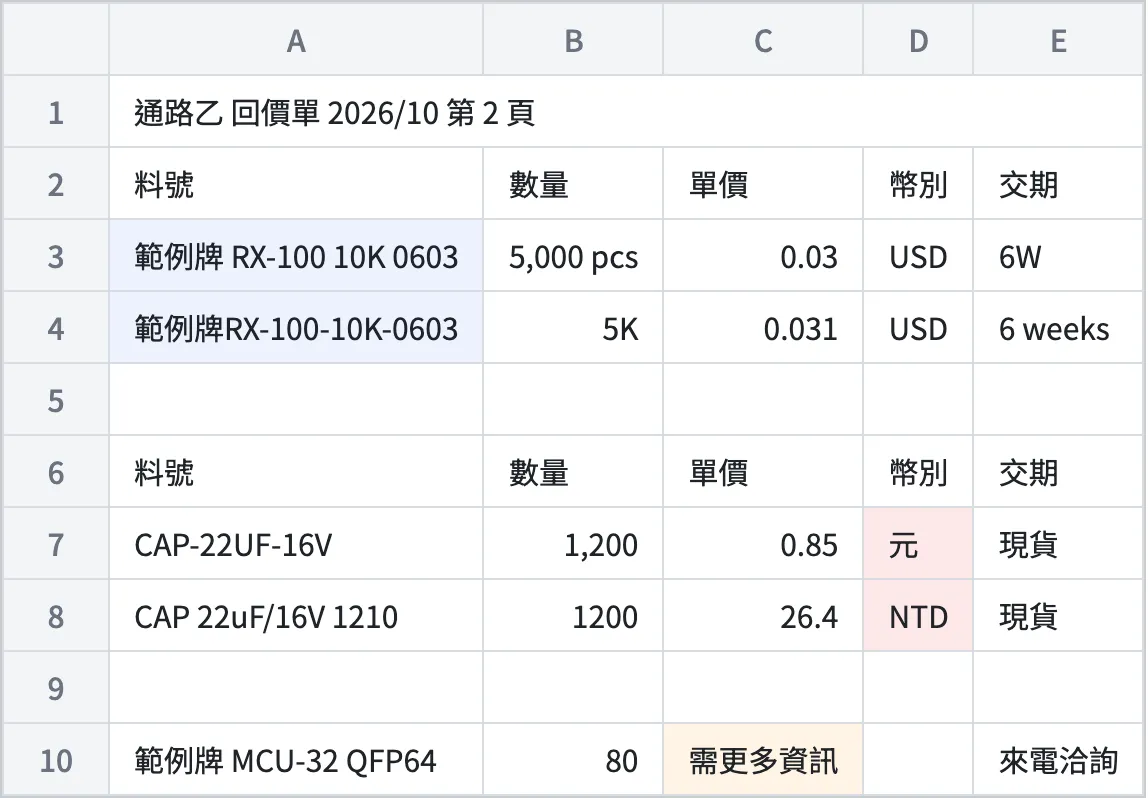Click 數量 header in row 2
Viewport: 1148px width, 798px height.
[x=573, y=183]
